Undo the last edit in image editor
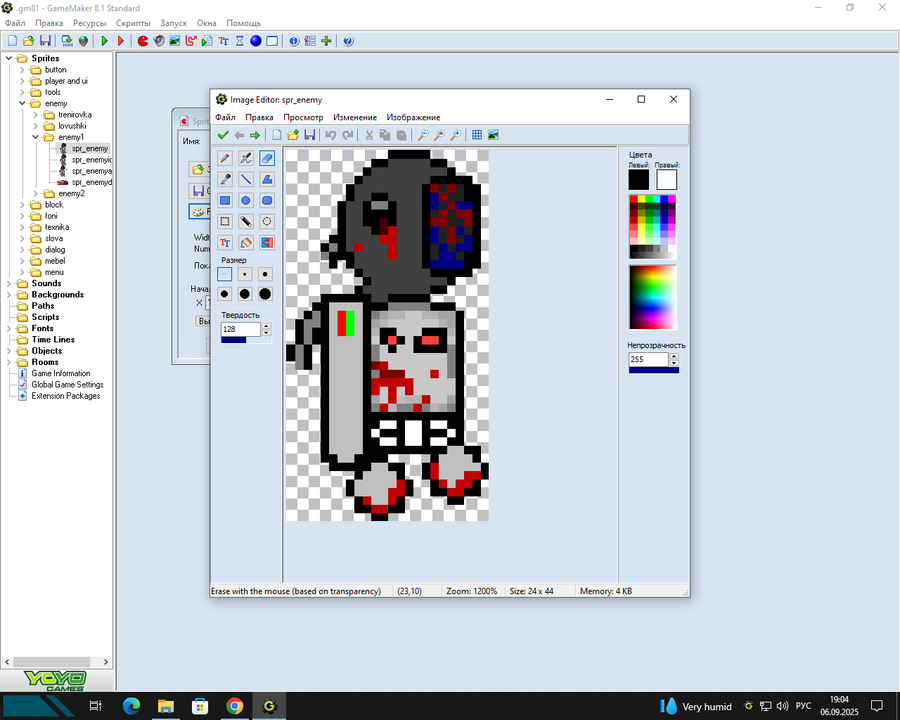900x720 pixels. 331,135
